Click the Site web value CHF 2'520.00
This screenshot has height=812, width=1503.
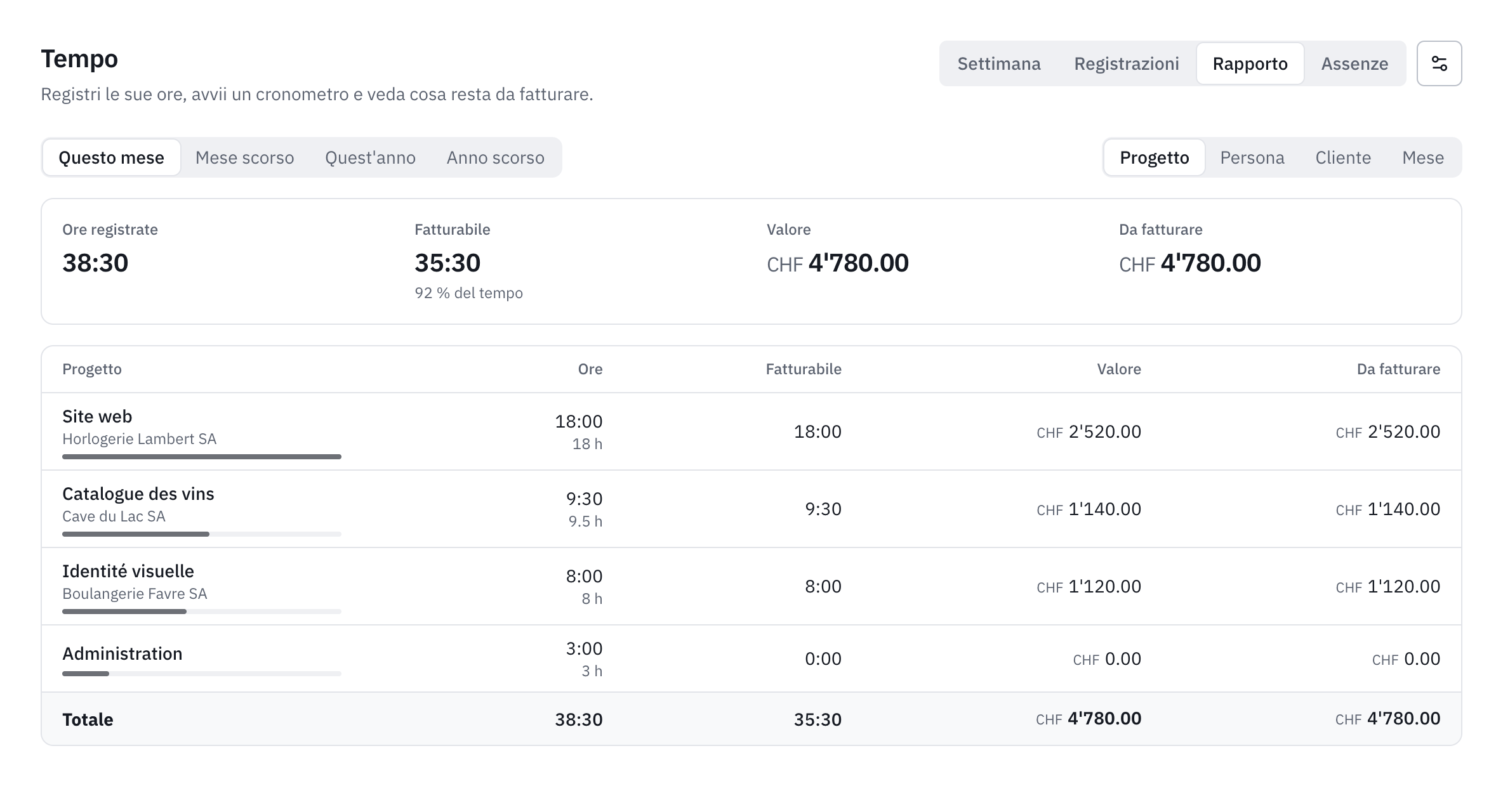[x=1089, y=432]
